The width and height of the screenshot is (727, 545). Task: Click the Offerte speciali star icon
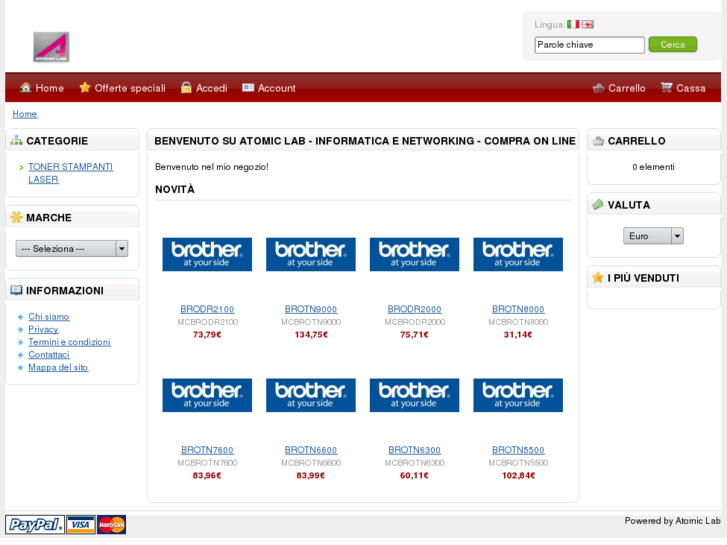[x=85, y=87]
